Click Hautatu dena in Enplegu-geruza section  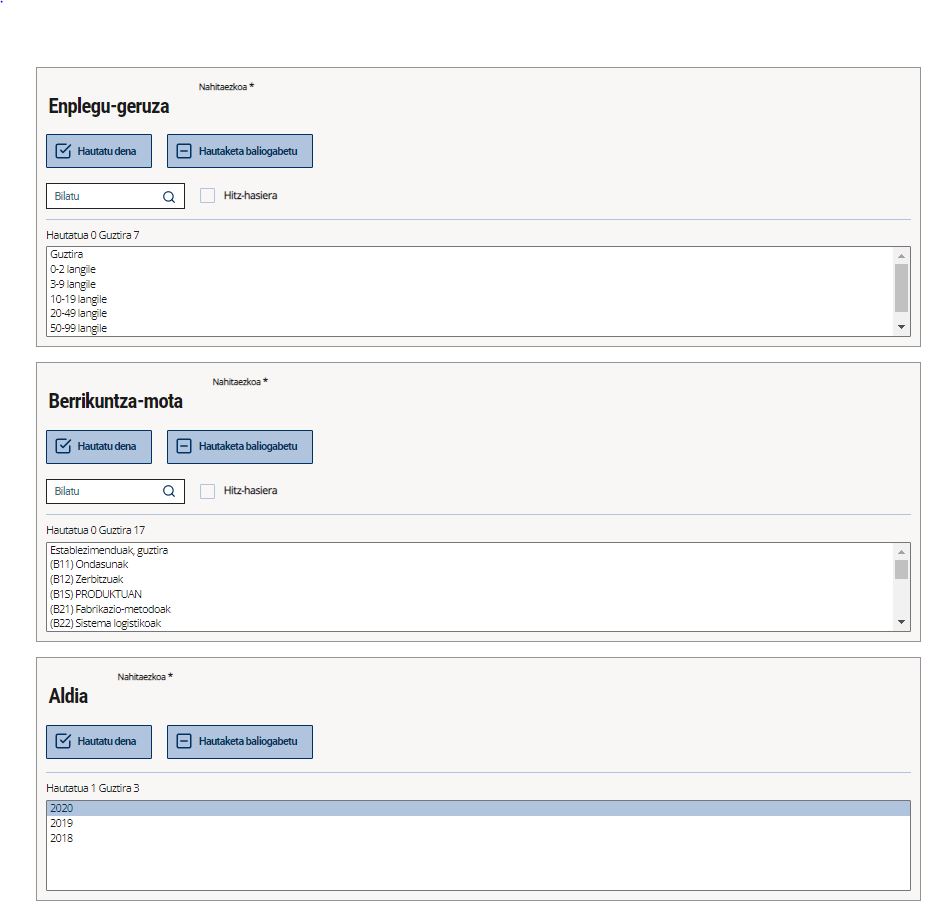pyautogui.click(x=99, y=151)
